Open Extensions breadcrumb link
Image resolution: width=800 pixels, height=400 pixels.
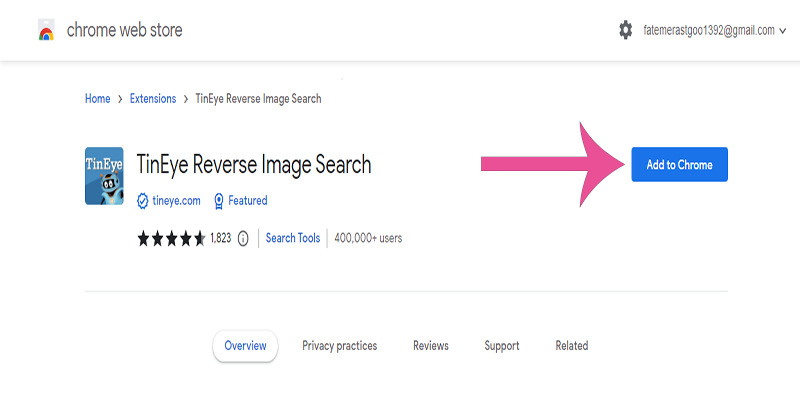tap(153, 99)
